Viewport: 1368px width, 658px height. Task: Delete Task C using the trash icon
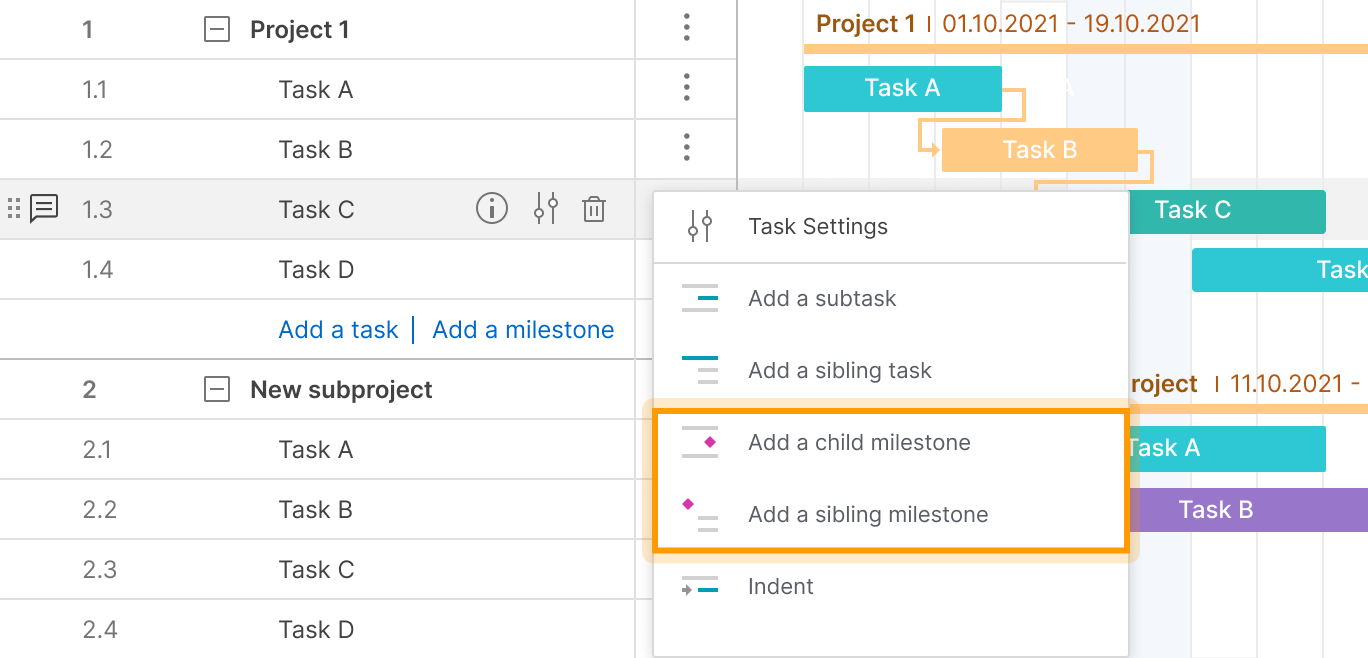(594, 209)
